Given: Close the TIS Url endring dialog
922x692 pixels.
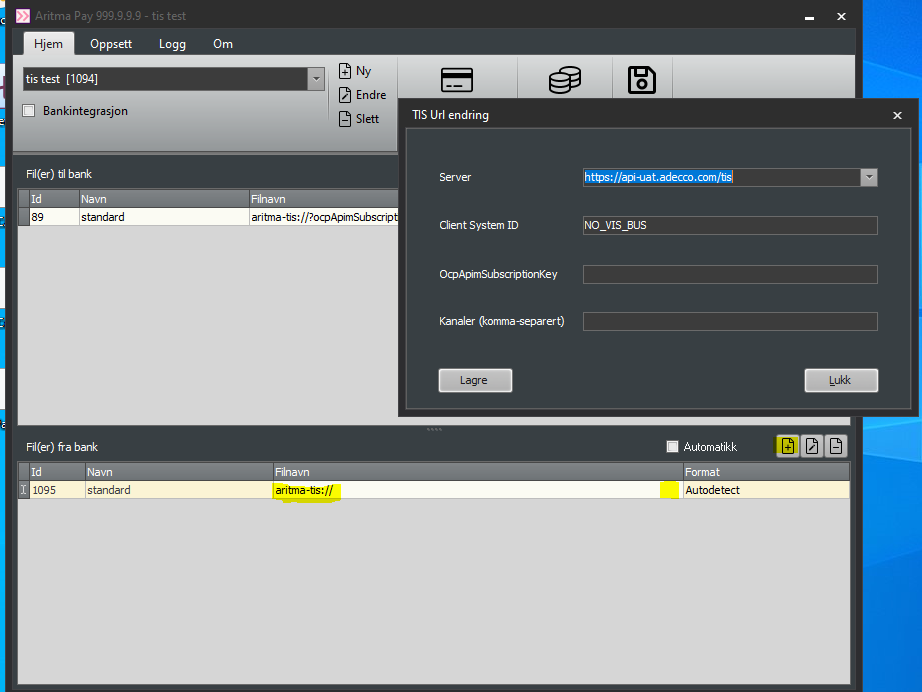Looking at the screenshot, I should pyautogui.click(x=897, y=115).
